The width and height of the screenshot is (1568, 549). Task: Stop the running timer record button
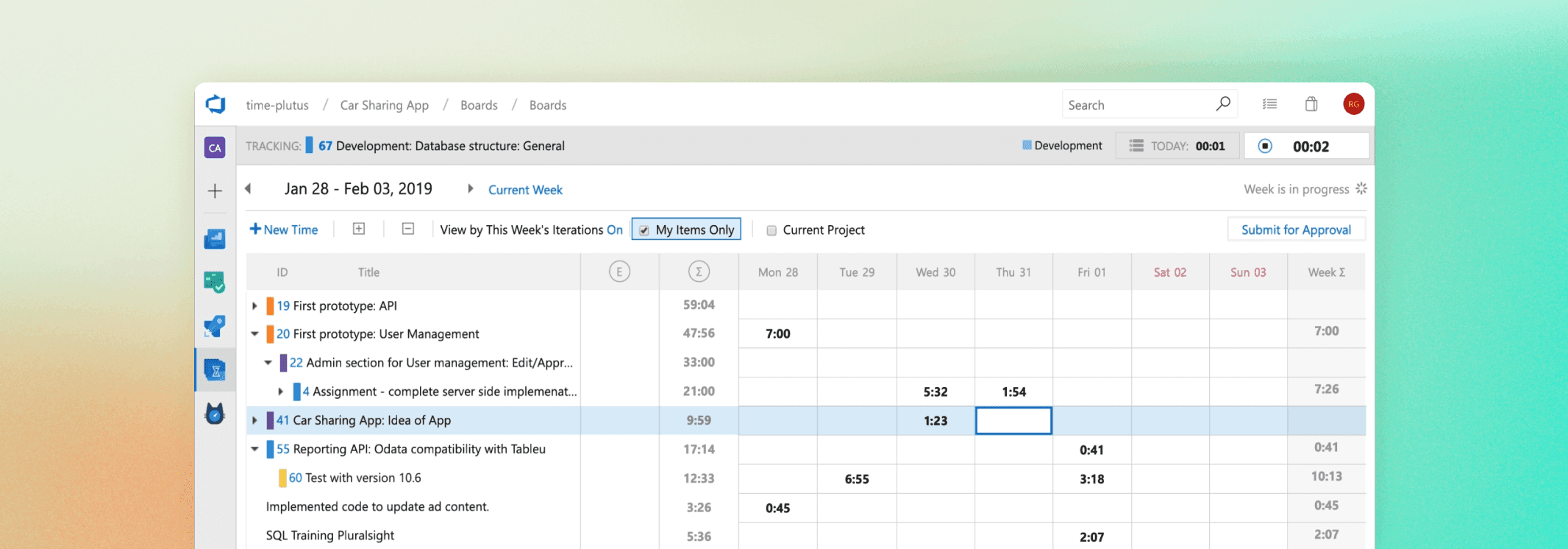[1265, 146]
